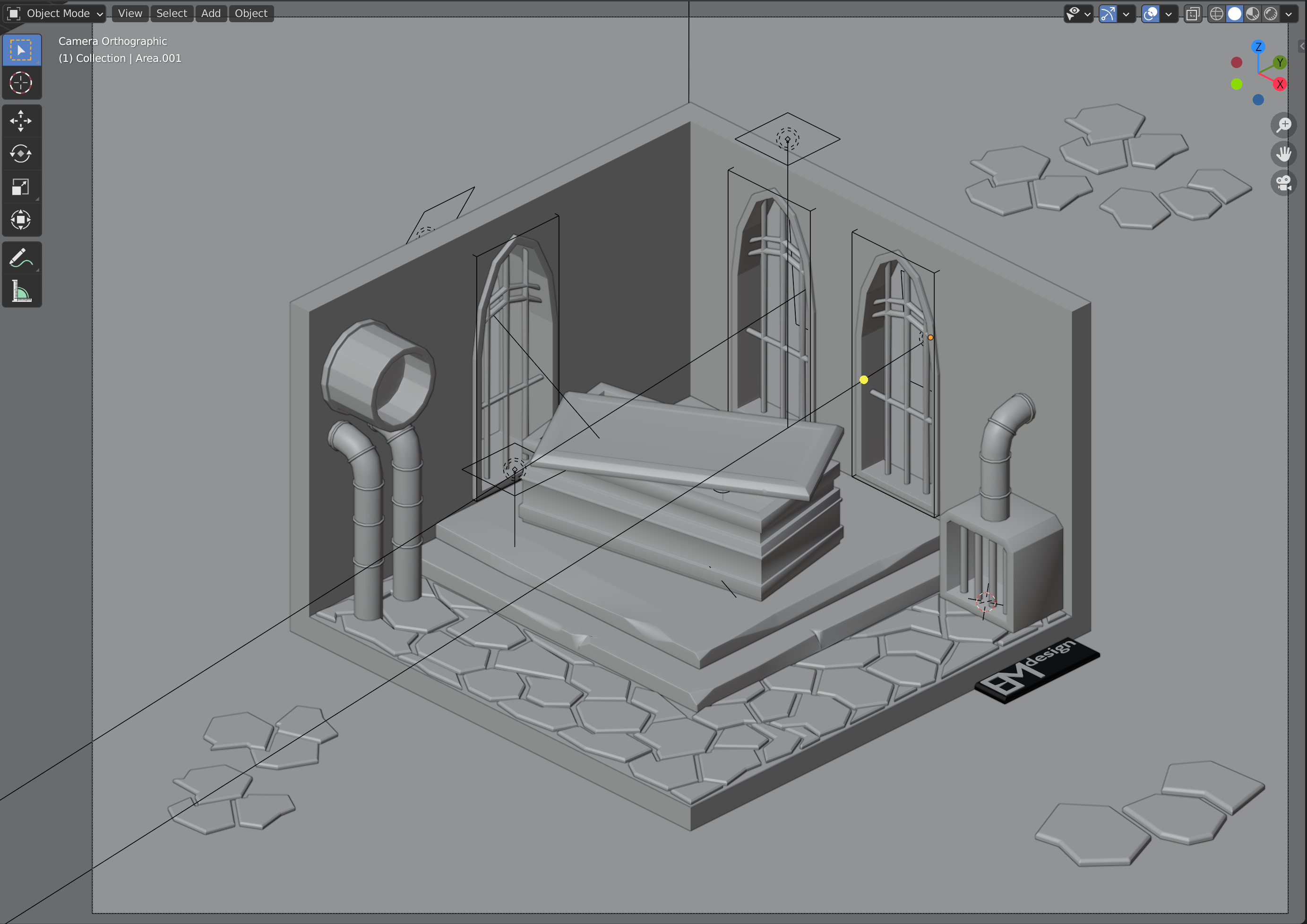The width and height of the screenshot is (1307, 924).
Task: Toggle Show Gizmo button
Action: point(1108,14)
